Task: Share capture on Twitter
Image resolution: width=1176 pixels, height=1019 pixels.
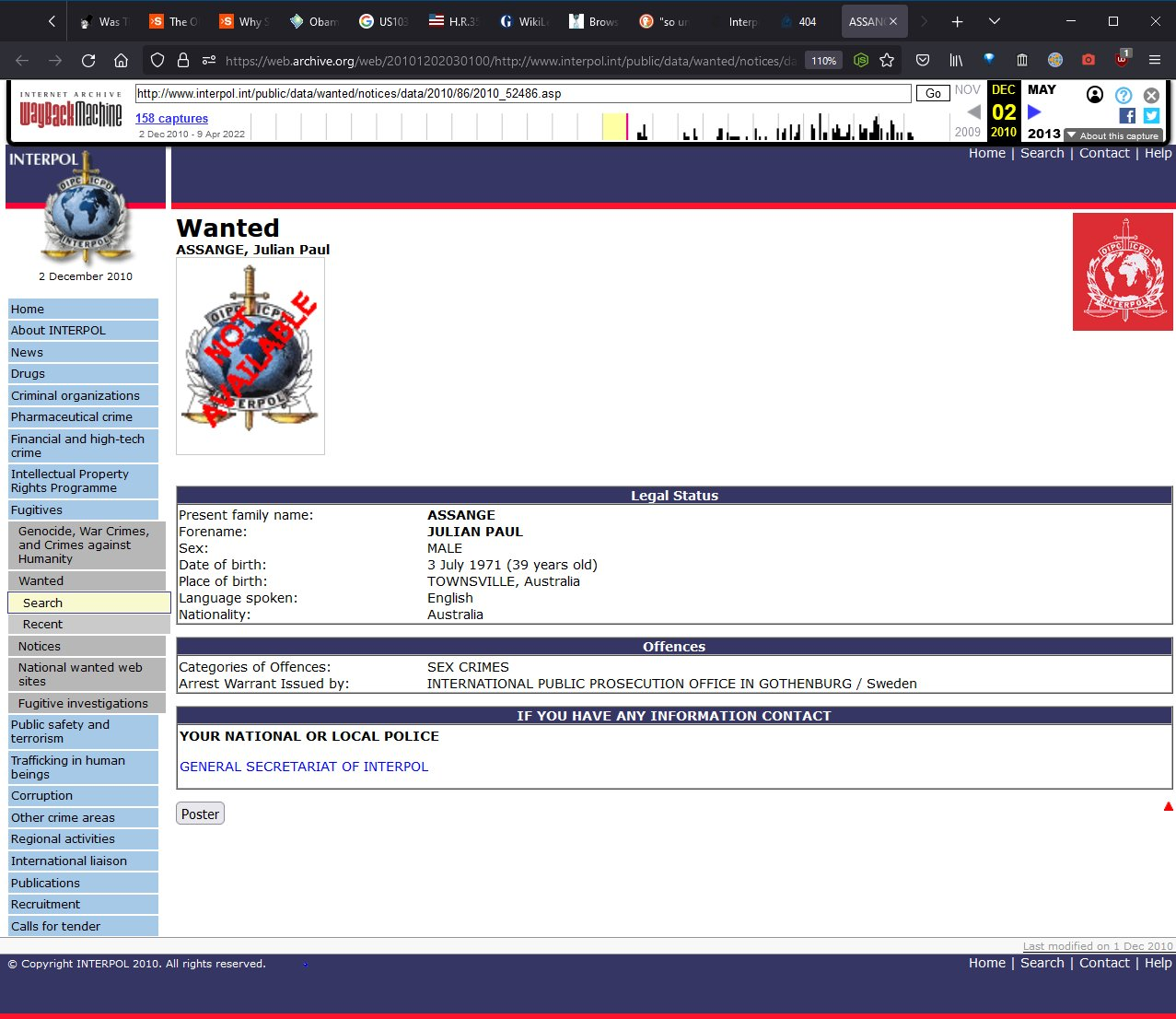Action: [x=1151, y=115]
